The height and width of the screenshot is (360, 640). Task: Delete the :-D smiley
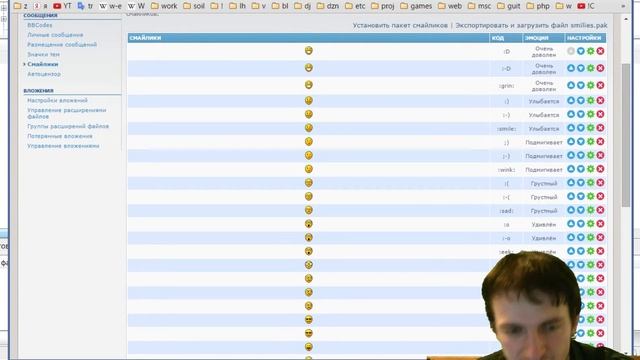pos(600,68)
